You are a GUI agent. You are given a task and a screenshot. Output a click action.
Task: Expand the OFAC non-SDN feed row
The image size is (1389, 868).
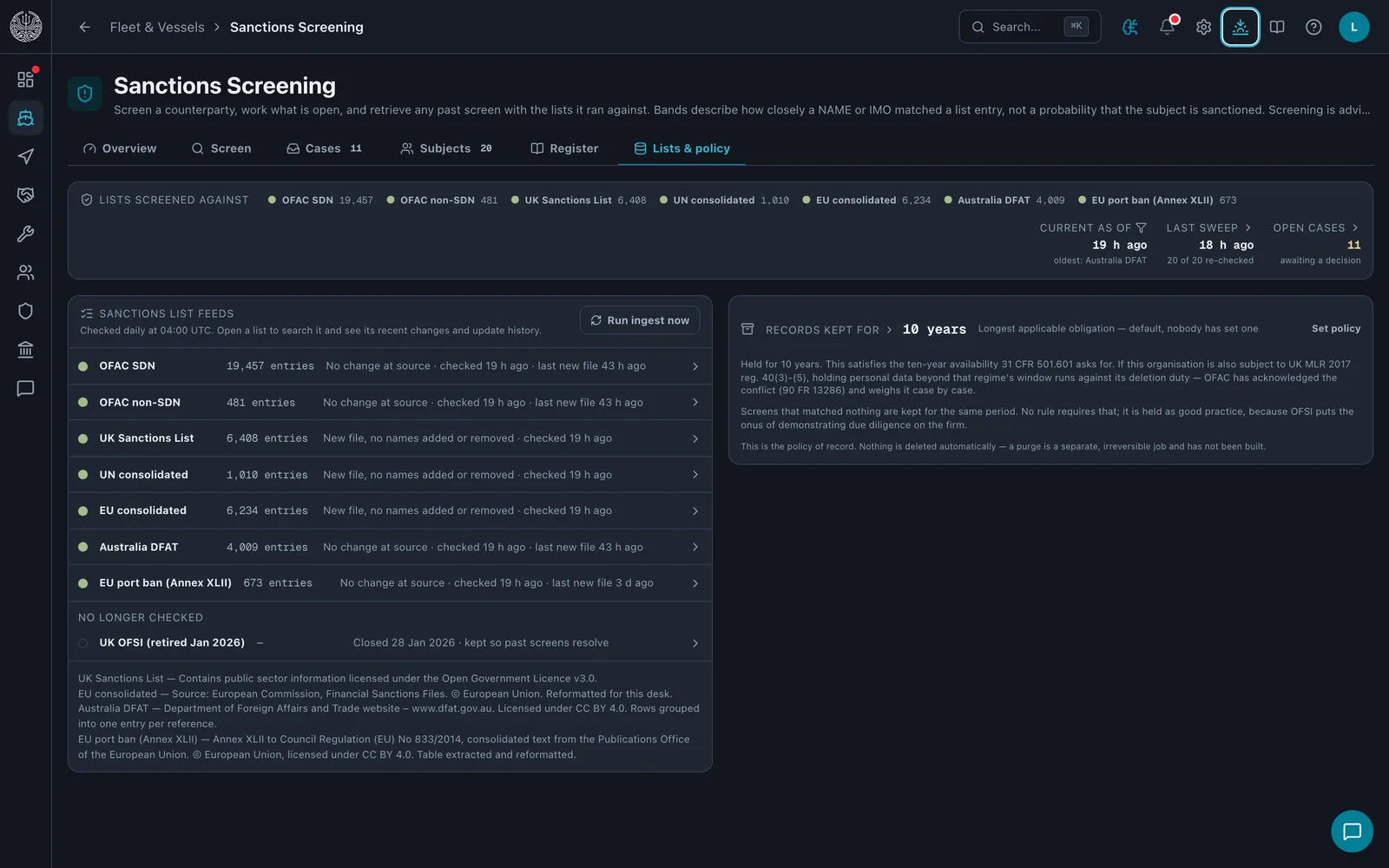tap(390, 403)
